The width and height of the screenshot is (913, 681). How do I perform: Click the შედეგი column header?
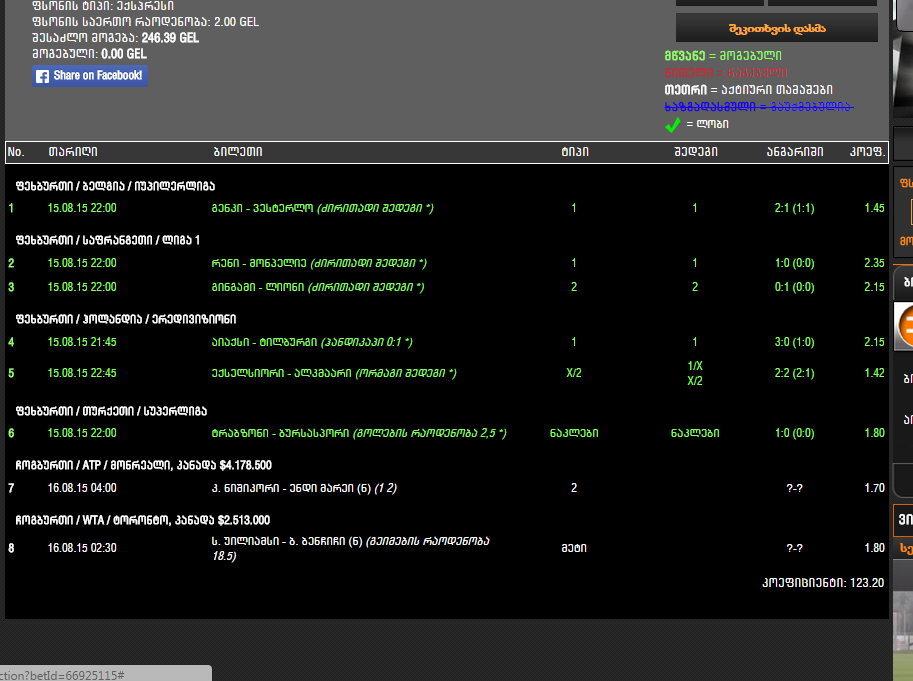click(694, 152)
